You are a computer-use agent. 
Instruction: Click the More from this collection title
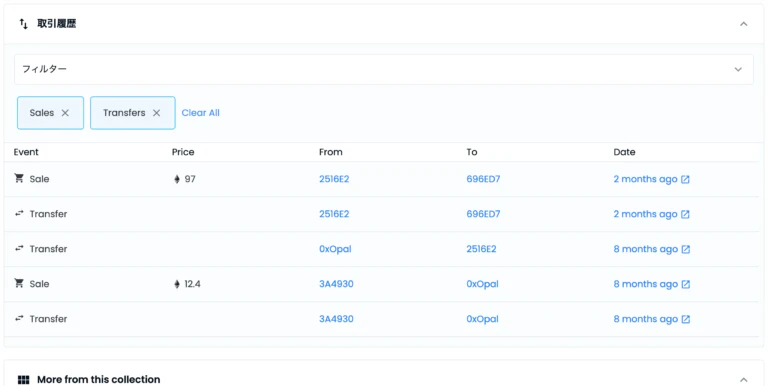tap(98, 380)
